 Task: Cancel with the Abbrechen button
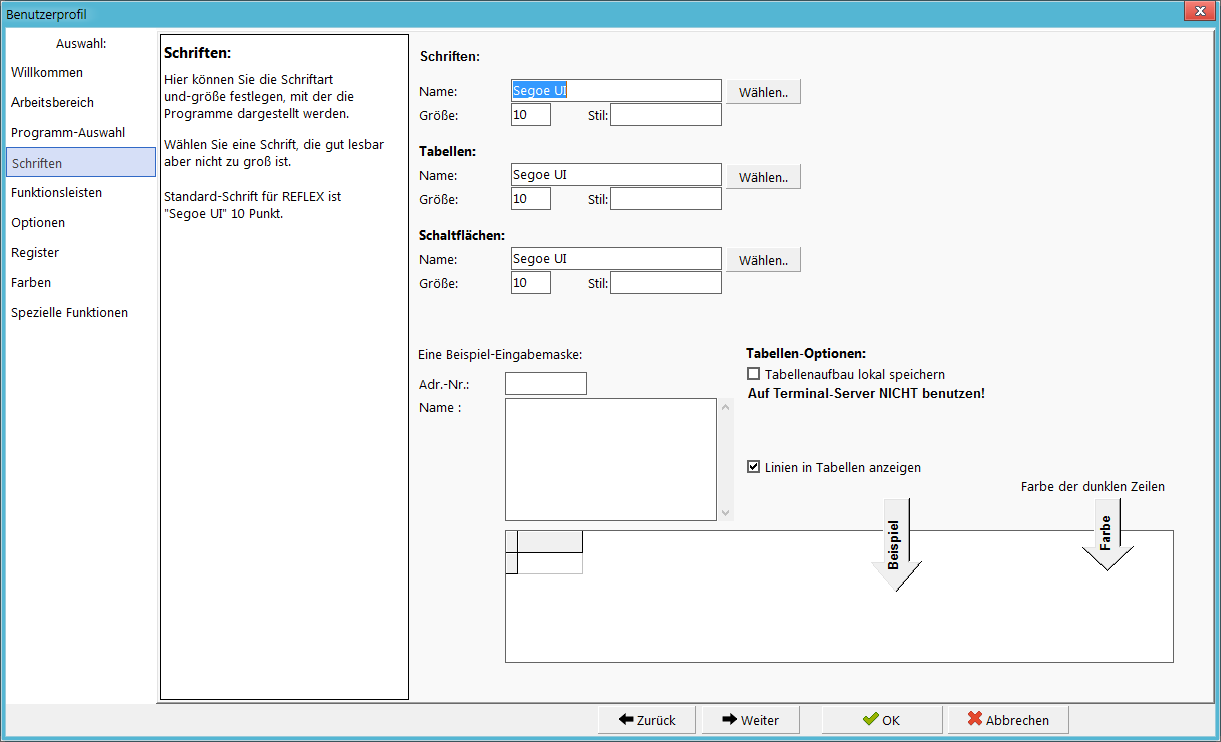[1008, 720]
